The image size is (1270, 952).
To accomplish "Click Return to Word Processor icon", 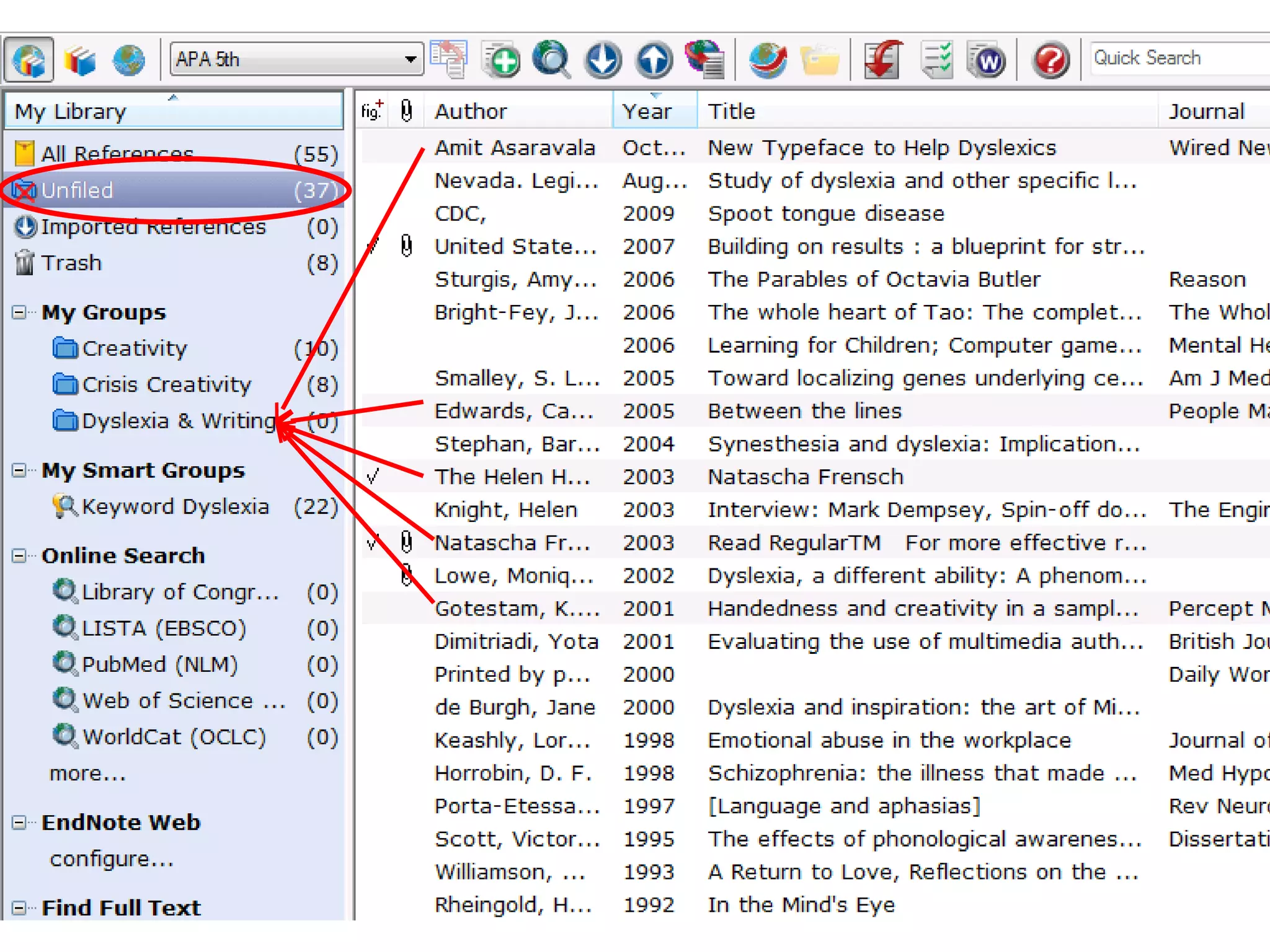I will (987, 60).
